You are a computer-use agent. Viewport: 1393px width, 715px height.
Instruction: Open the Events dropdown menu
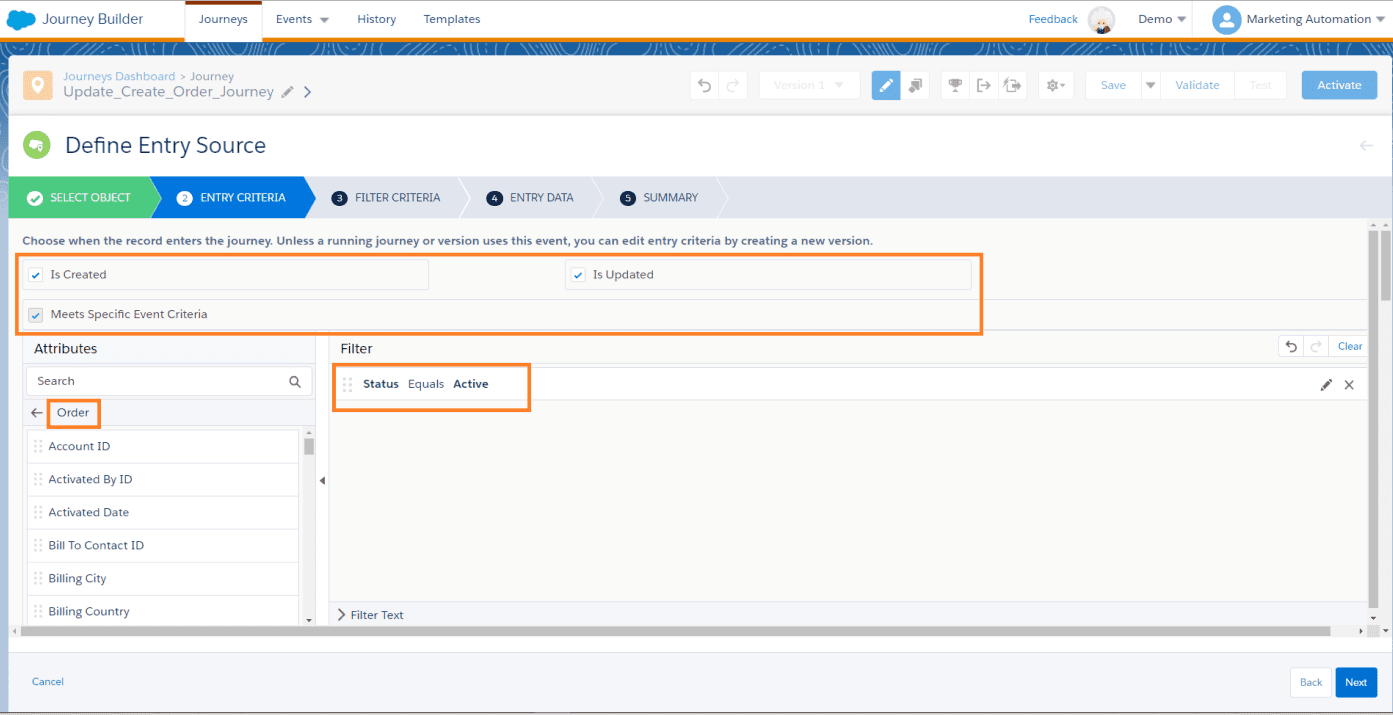point(302,19)
